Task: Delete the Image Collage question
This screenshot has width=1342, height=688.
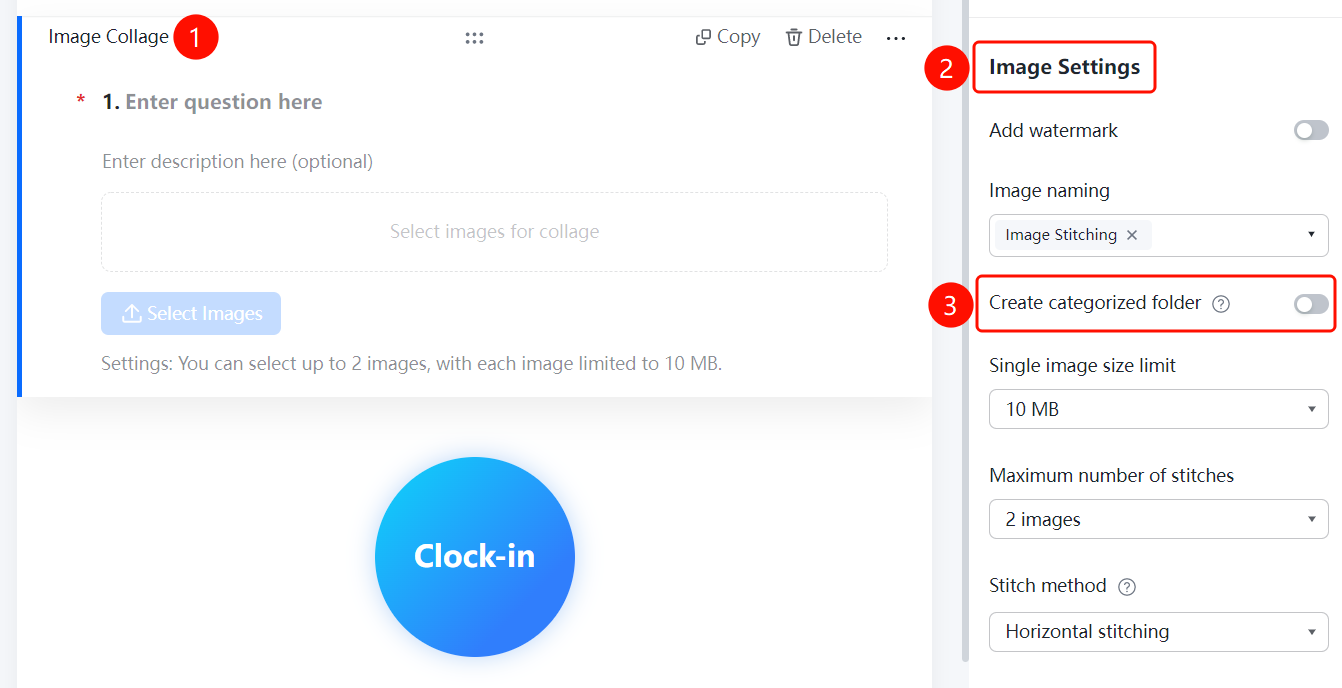Action: (823, 37)
